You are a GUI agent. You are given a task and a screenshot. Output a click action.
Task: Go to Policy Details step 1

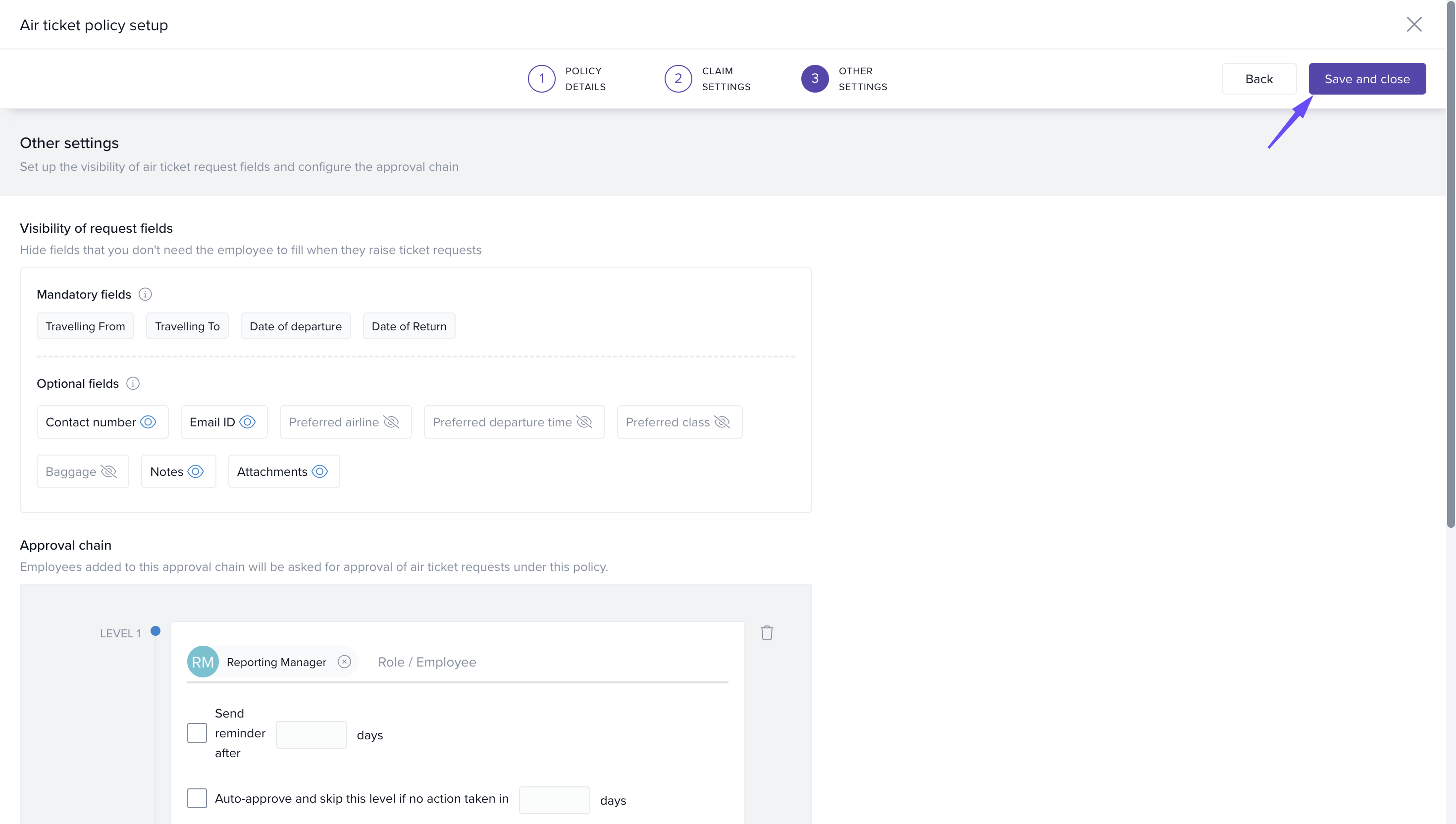542,79
